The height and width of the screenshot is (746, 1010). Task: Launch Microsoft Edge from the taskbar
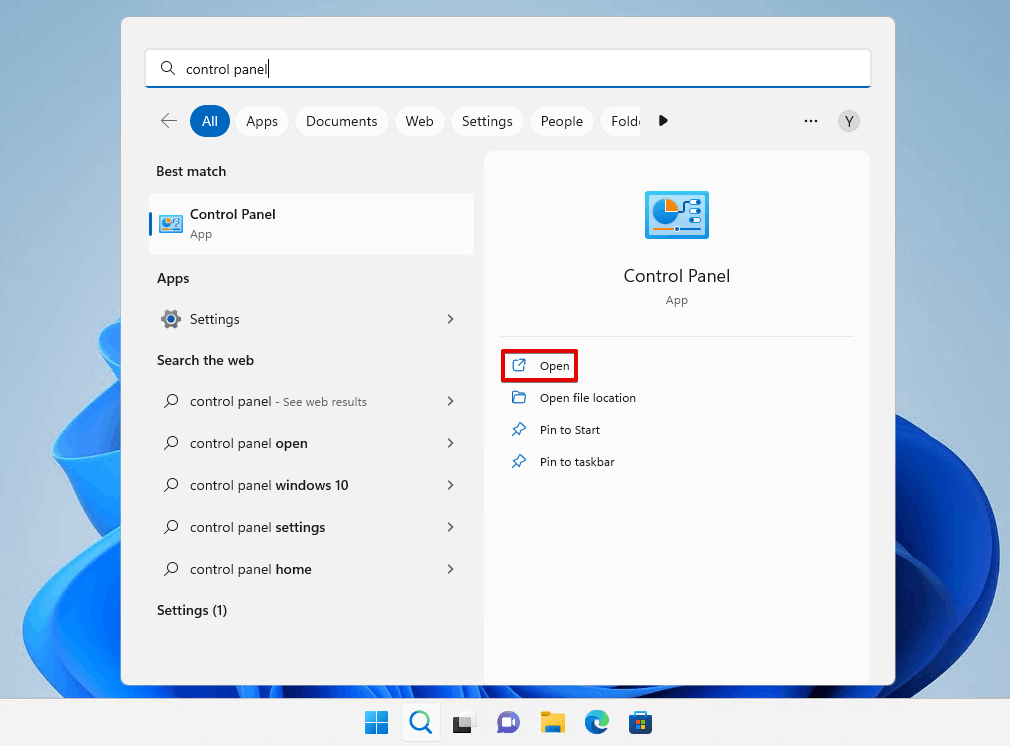[x=596, y=722]
